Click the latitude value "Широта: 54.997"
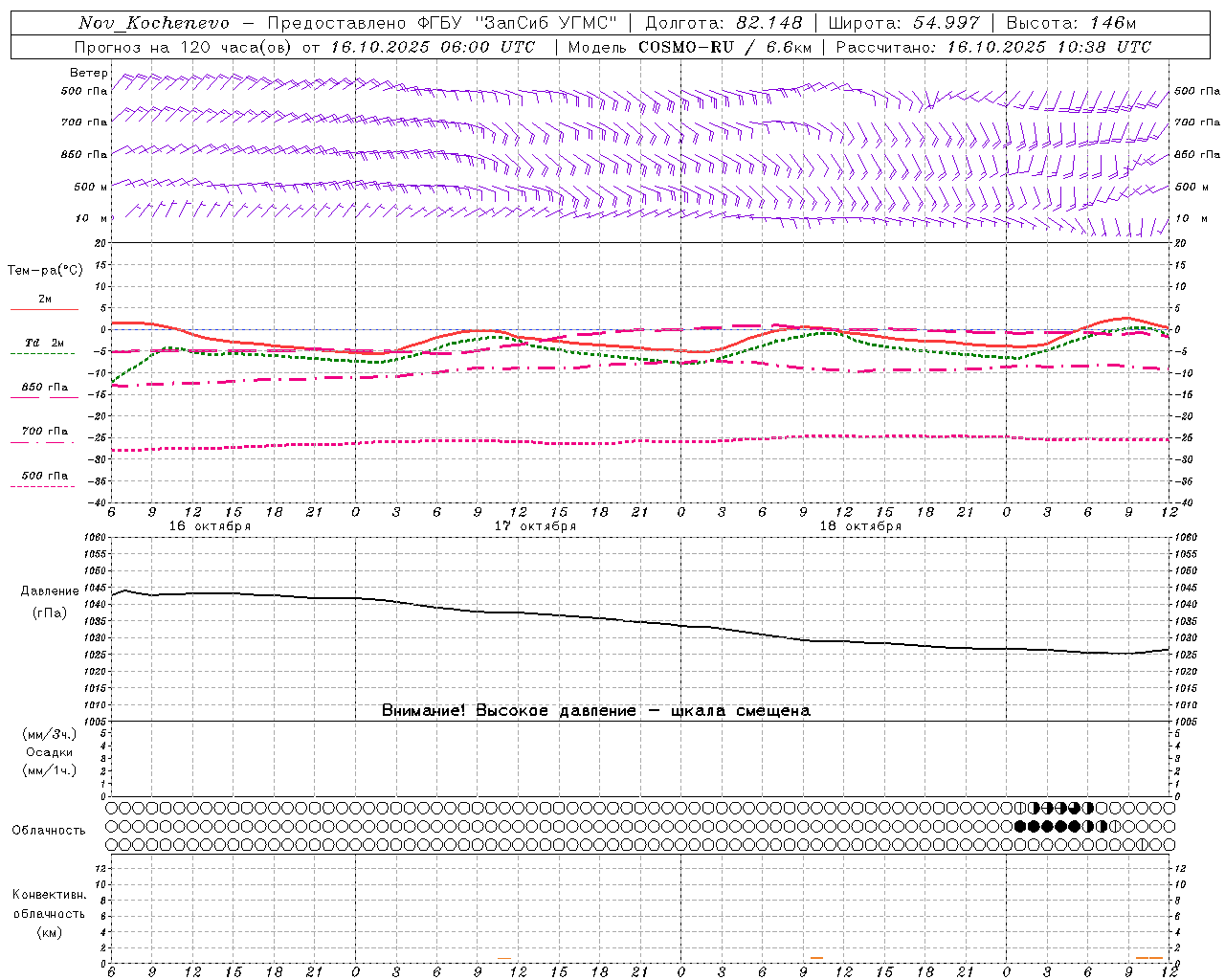 [904, 23]
